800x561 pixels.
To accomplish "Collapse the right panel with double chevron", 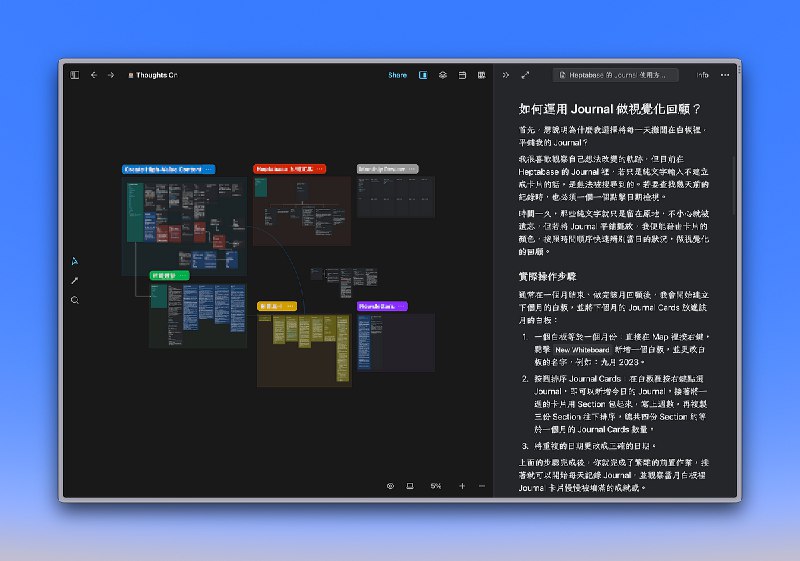I will click(x=506, y=75).
